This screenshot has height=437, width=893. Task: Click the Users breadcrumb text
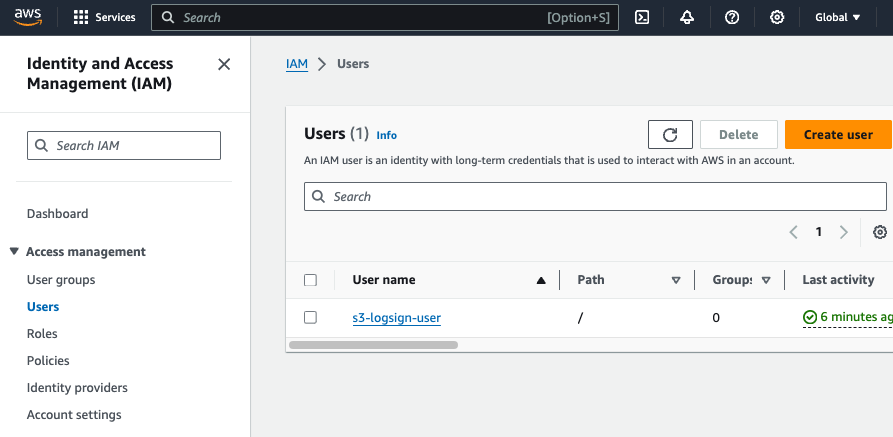click(x=353, y=64)
